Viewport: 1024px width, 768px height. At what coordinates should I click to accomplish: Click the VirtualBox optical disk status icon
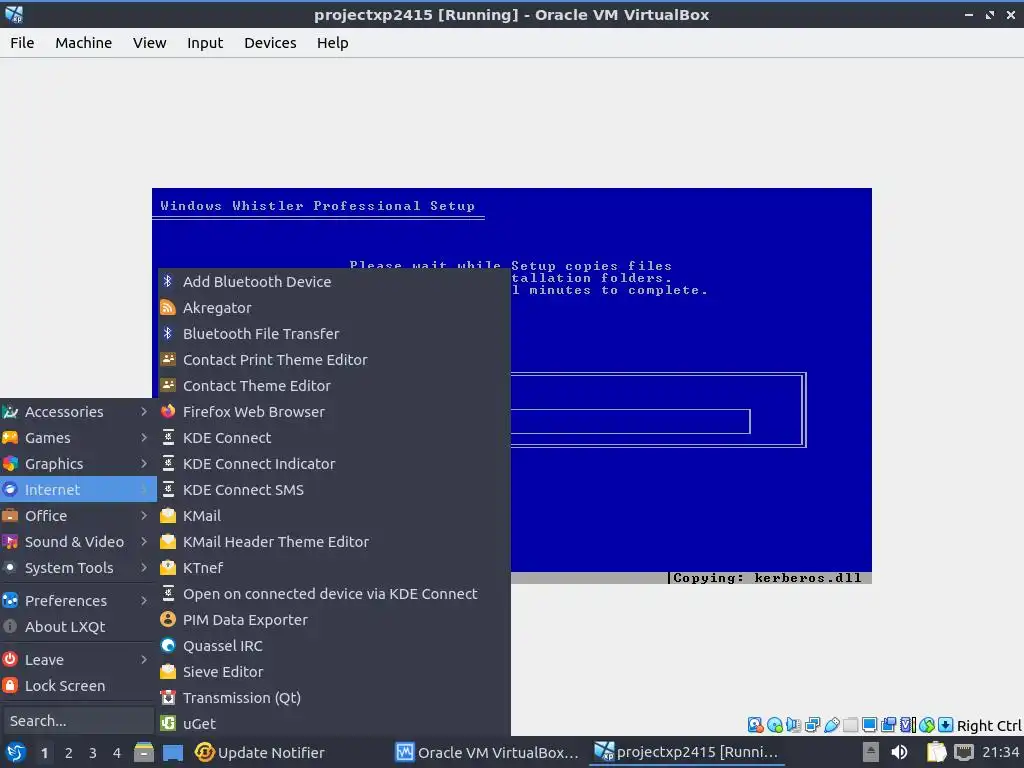[x=775, y=725]
